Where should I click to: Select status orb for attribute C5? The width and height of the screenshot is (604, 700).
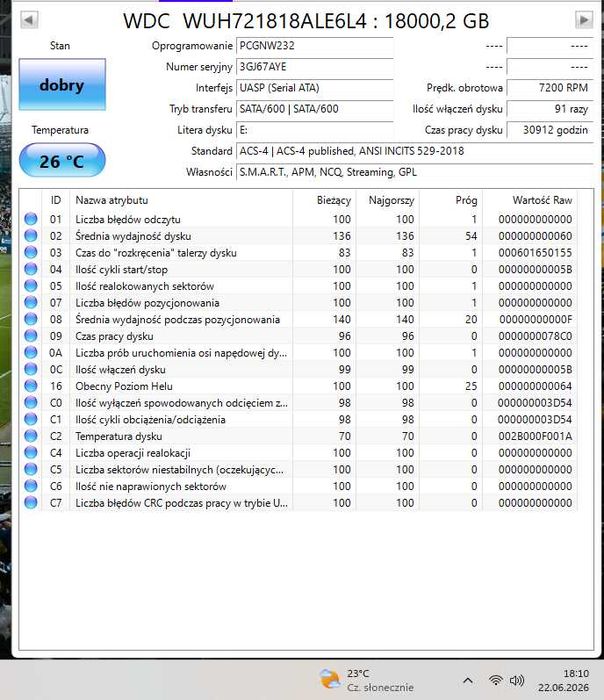point(31,469)
